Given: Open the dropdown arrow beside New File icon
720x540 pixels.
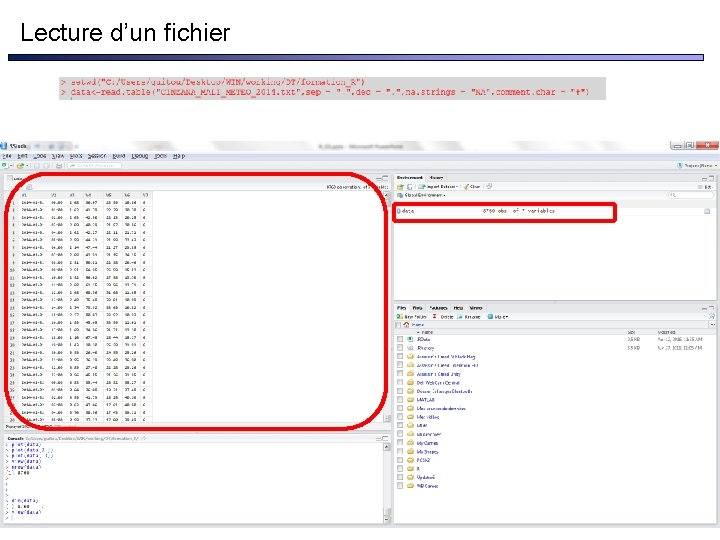Looking at the screenshot, I should pyautogui.click(x=11, y=165).
